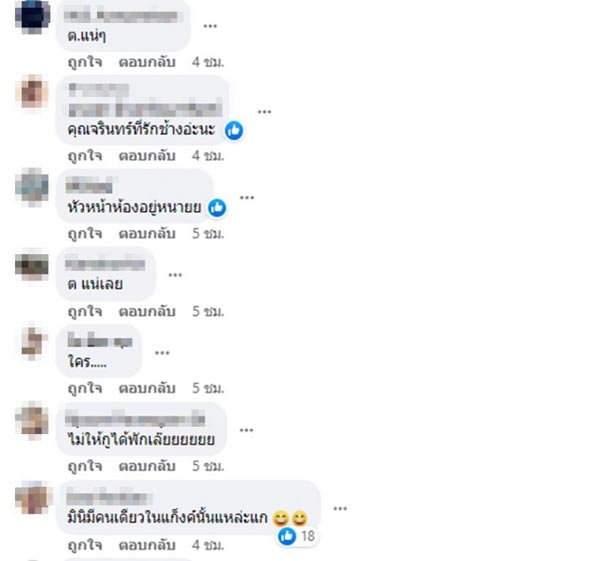Like the 'ด.แน่ๆ' comment via ถูกใจ

click(x=85, y=62)
